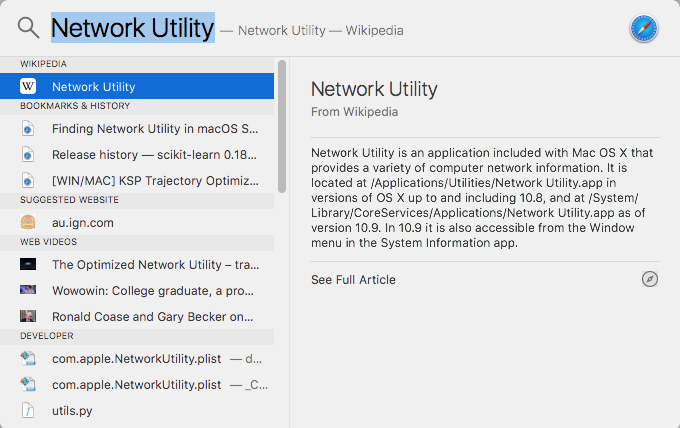Image resolution: width=680 pixels, height=428 pixels.
Task: Select the Network Utility Wikipedia result
Action: click(x=137, y=86)
